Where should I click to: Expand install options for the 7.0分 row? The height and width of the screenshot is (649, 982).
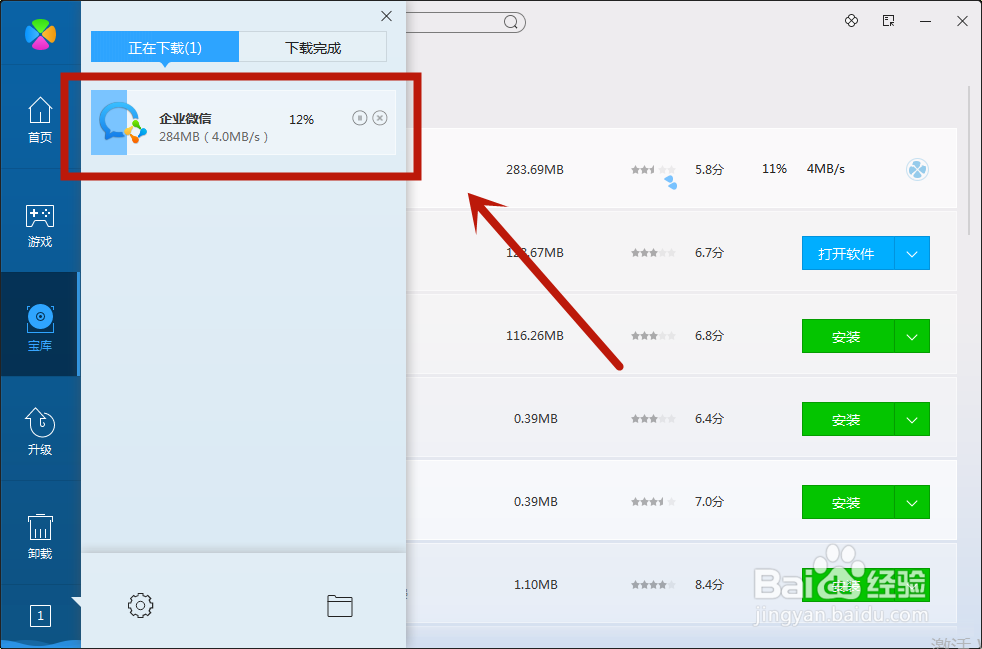pos(912,502)
